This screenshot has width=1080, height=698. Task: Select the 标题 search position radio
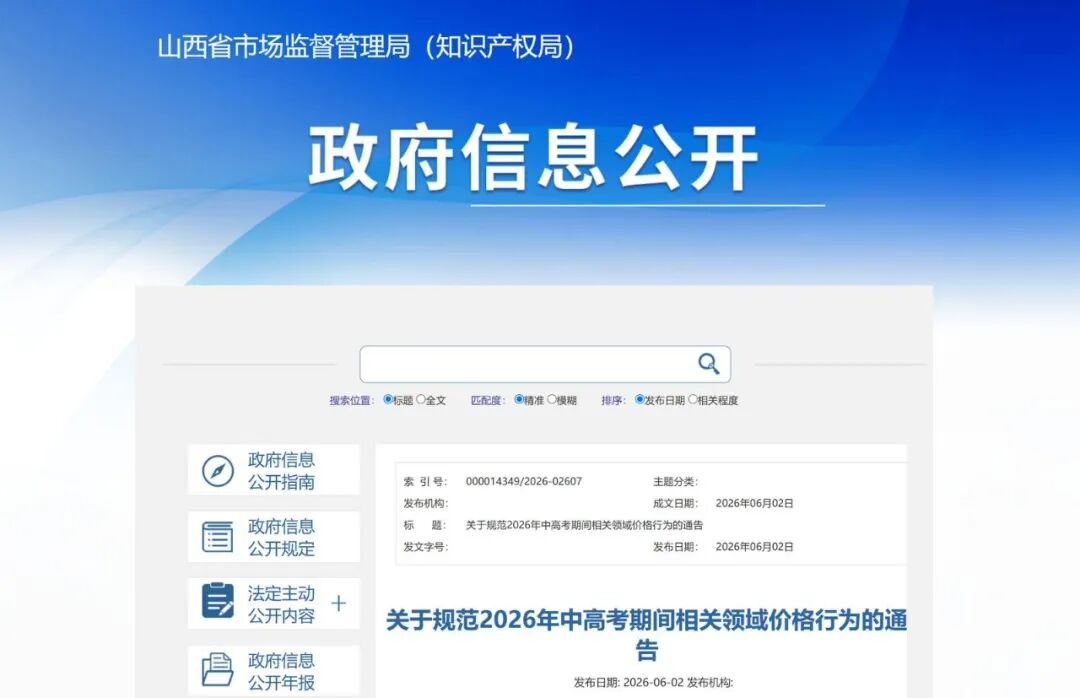coord(388,400)
